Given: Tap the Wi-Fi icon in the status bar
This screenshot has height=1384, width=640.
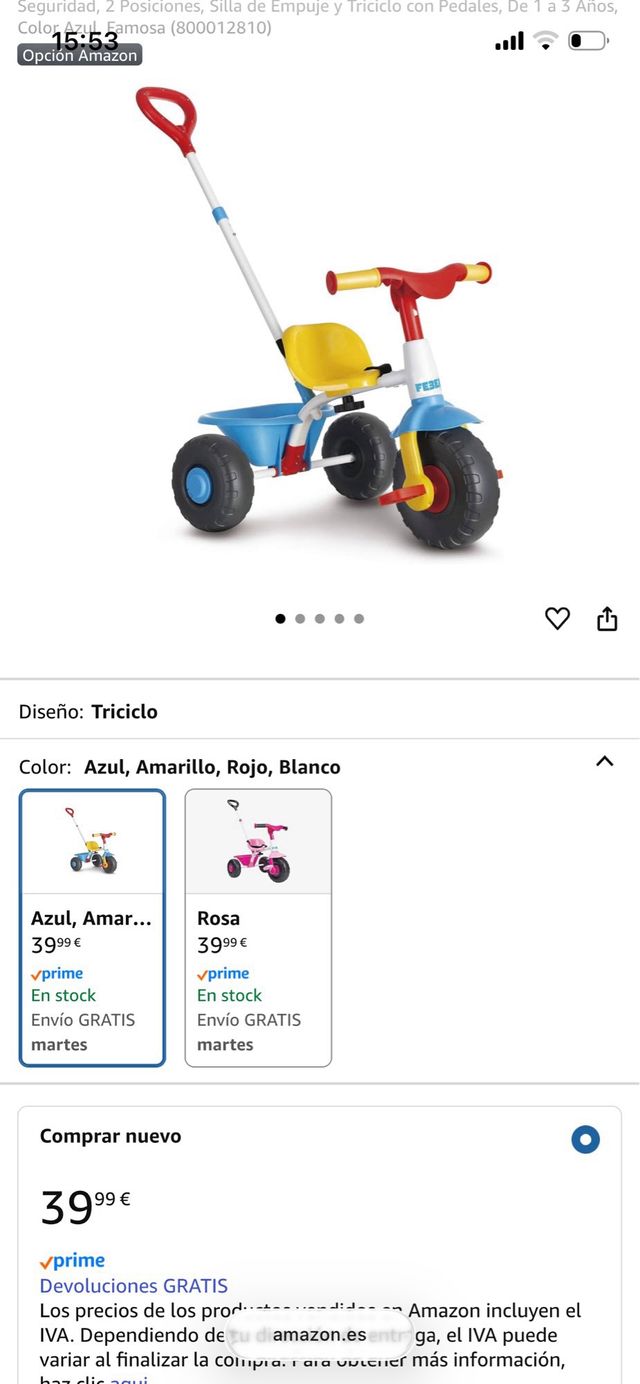Looking at the screenshot, I should (x=546, y=42).
